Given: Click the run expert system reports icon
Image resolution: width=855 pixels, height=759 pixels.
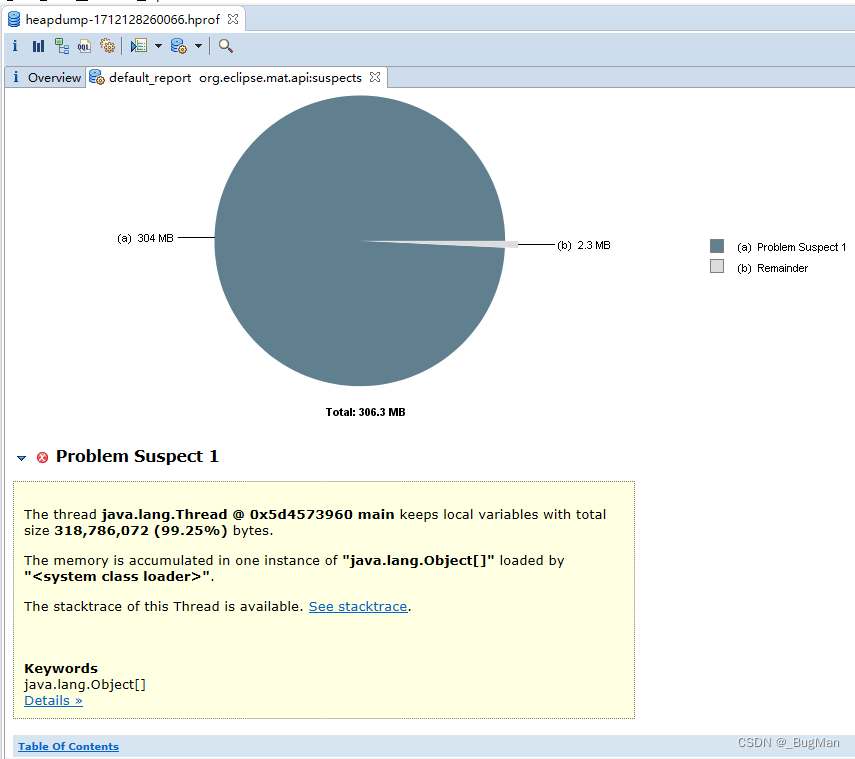Looking at the screenshot, I should click(x=139, y=46).
